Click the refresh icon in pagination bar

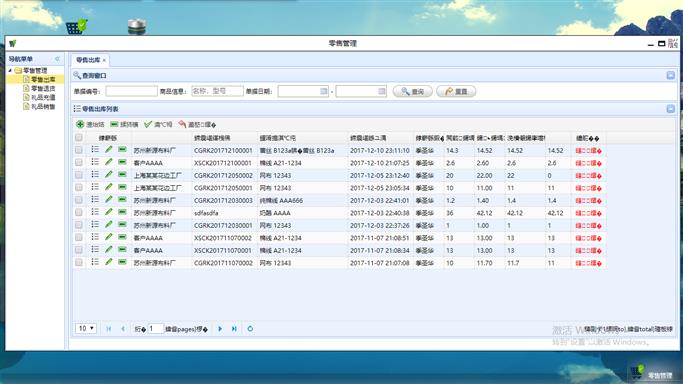tap(250, 329)
